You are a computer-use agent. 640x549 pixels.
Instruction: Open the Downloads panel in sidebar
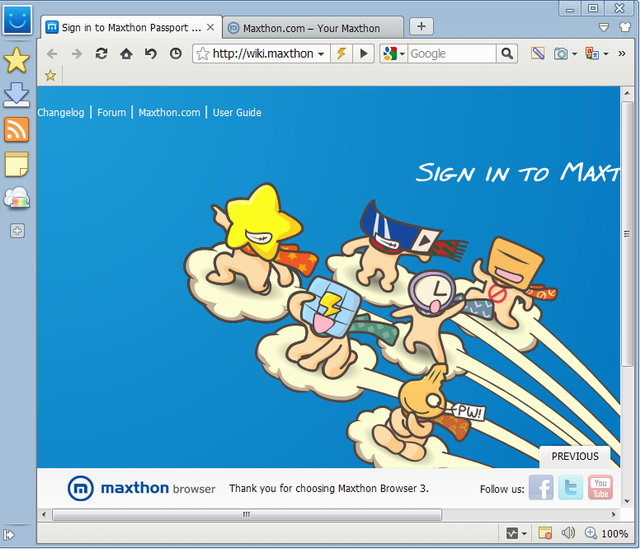[17, 96]
